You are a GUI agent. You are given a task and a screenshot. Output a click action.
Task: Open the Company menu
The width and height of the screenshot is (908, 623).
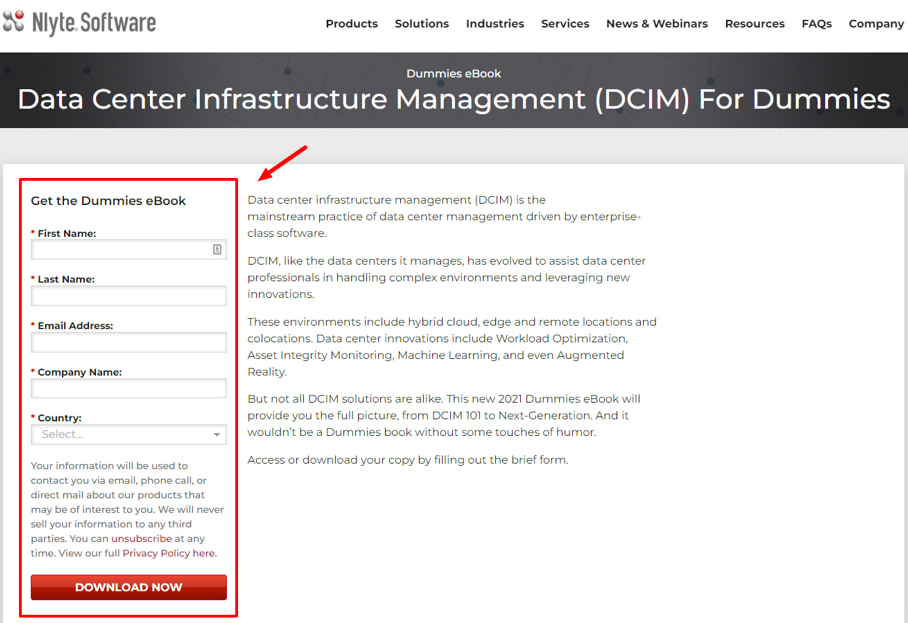[876, 24]
